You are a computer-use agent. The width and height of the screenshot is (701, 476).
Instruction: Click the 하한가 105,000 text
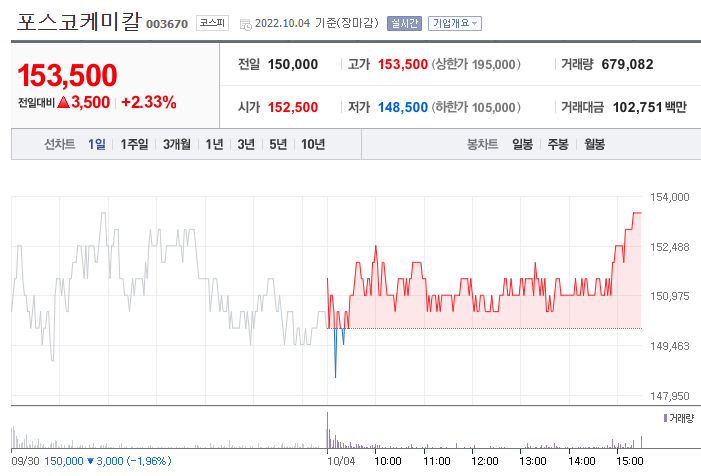tap(476, 107)
